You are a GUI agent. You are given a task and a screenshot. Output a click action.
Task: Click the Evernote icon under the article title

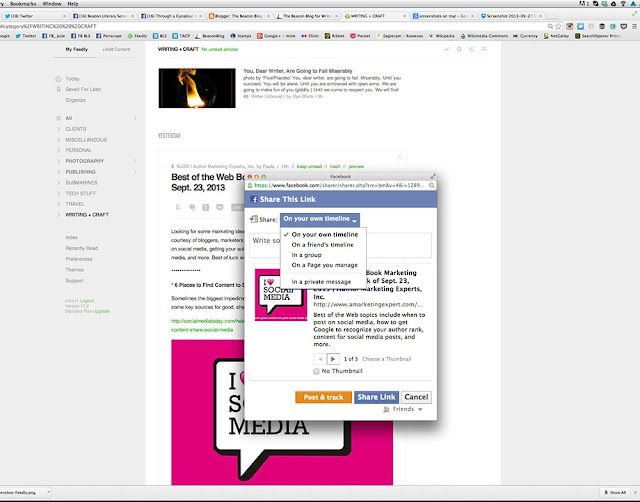point(192,207)
